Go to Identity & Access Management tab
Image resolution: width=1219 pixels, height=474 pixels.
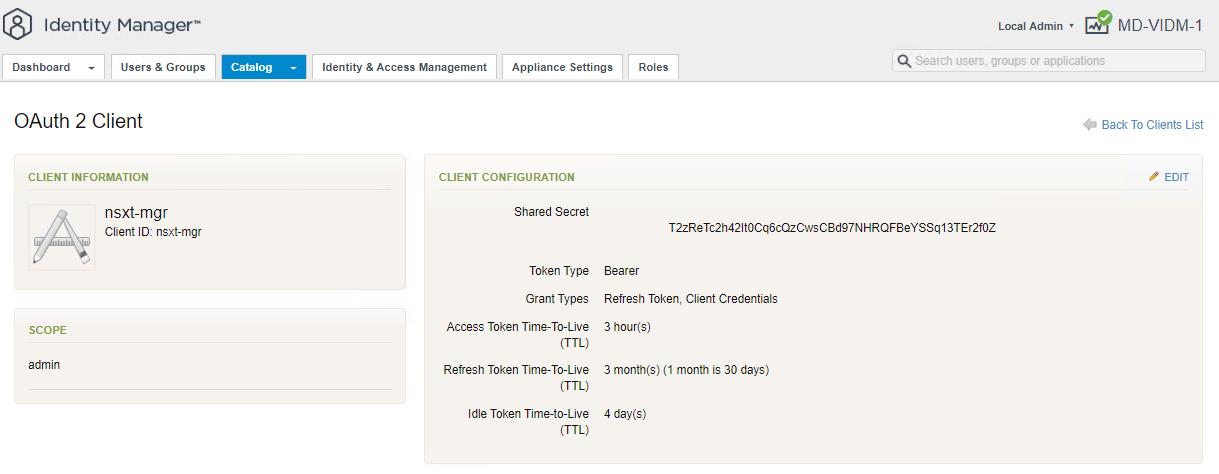[404, 67]
